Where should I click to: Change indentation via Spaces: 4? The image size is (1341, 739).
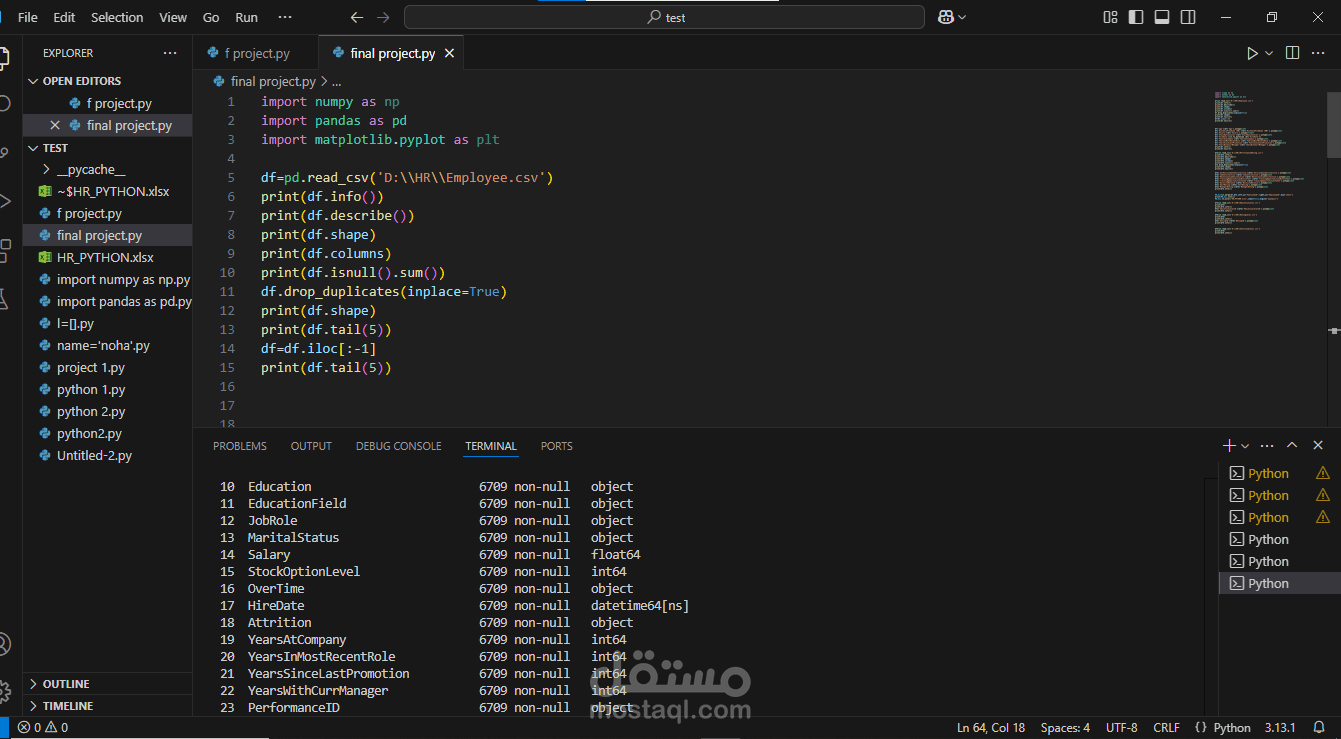(1065, 727)
